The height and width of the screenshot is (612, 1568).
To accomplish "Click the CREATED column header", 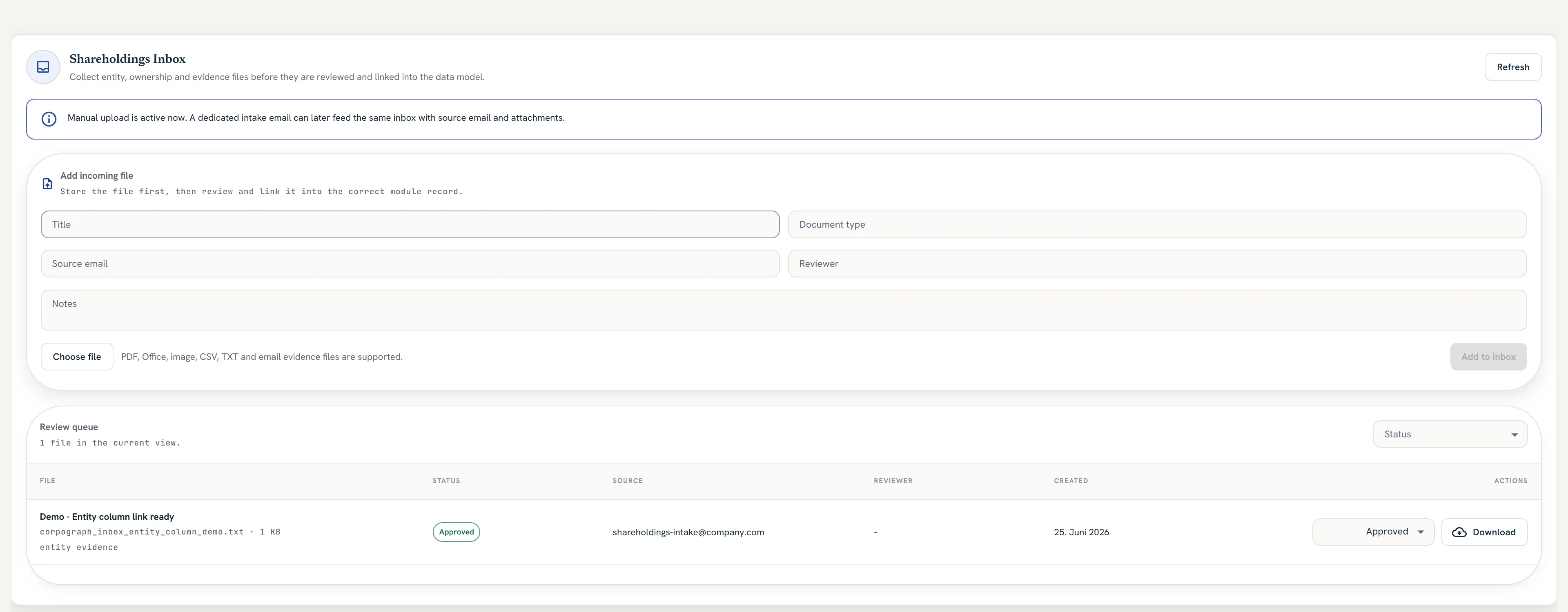I will 1071,481.
